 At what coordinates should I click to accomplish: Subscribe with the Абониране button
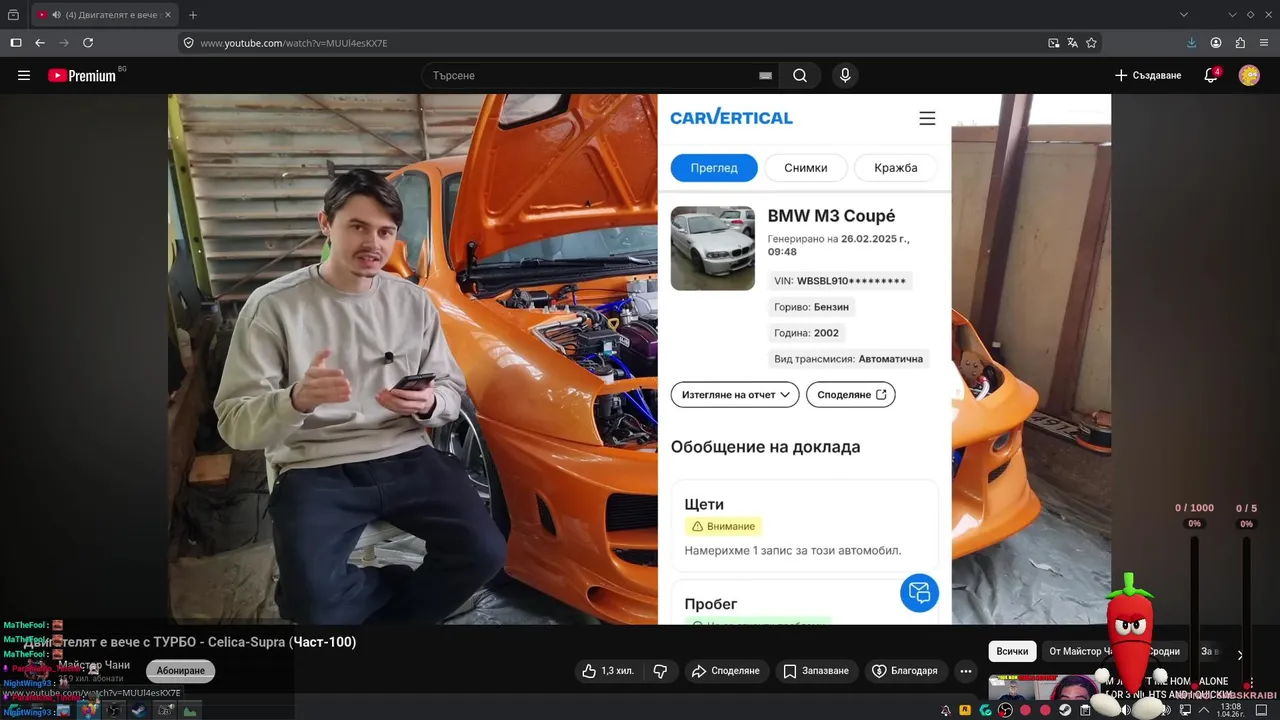coord(181,670)
